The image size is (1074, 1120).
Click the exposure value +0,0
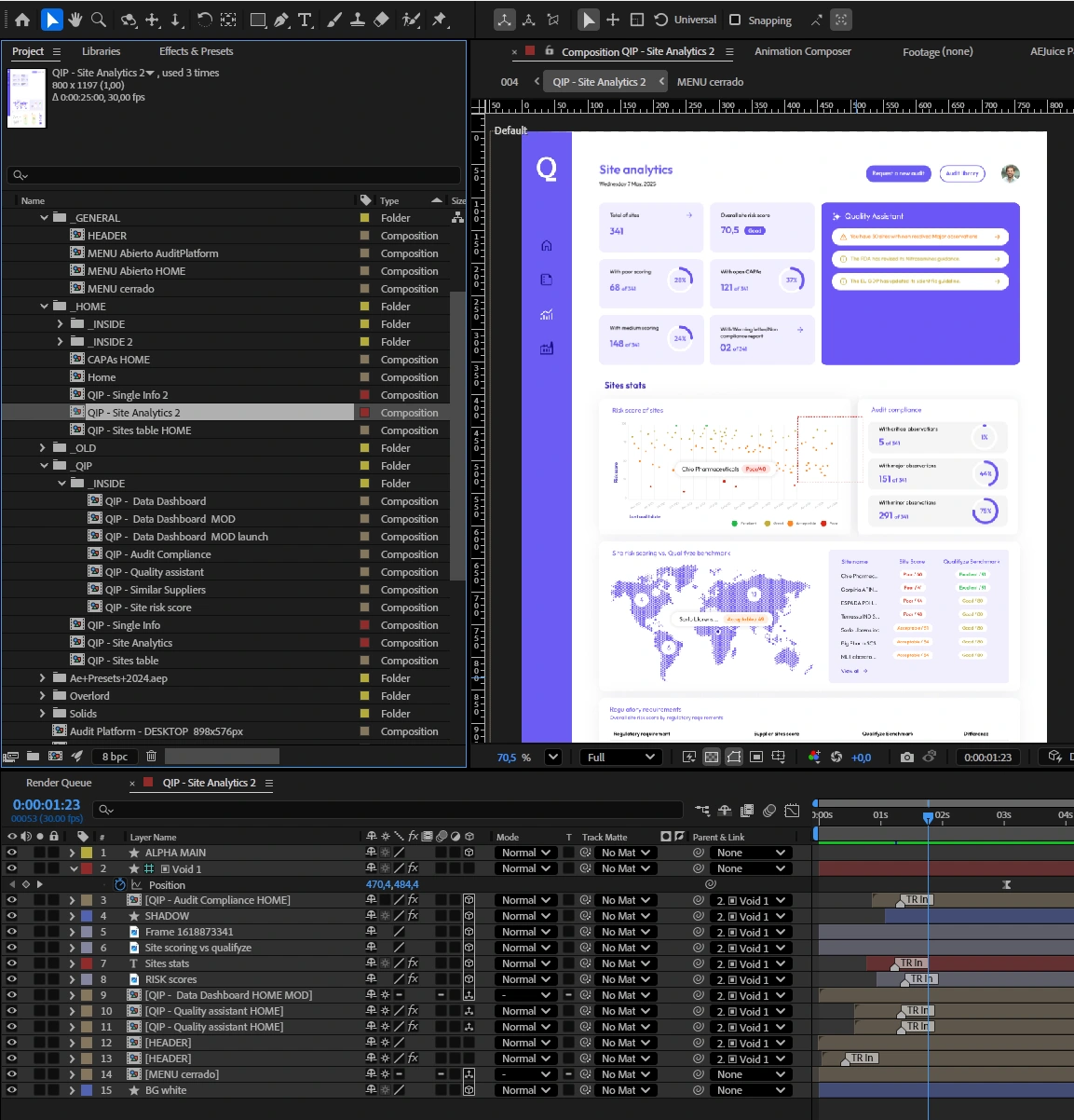(861, 758)
